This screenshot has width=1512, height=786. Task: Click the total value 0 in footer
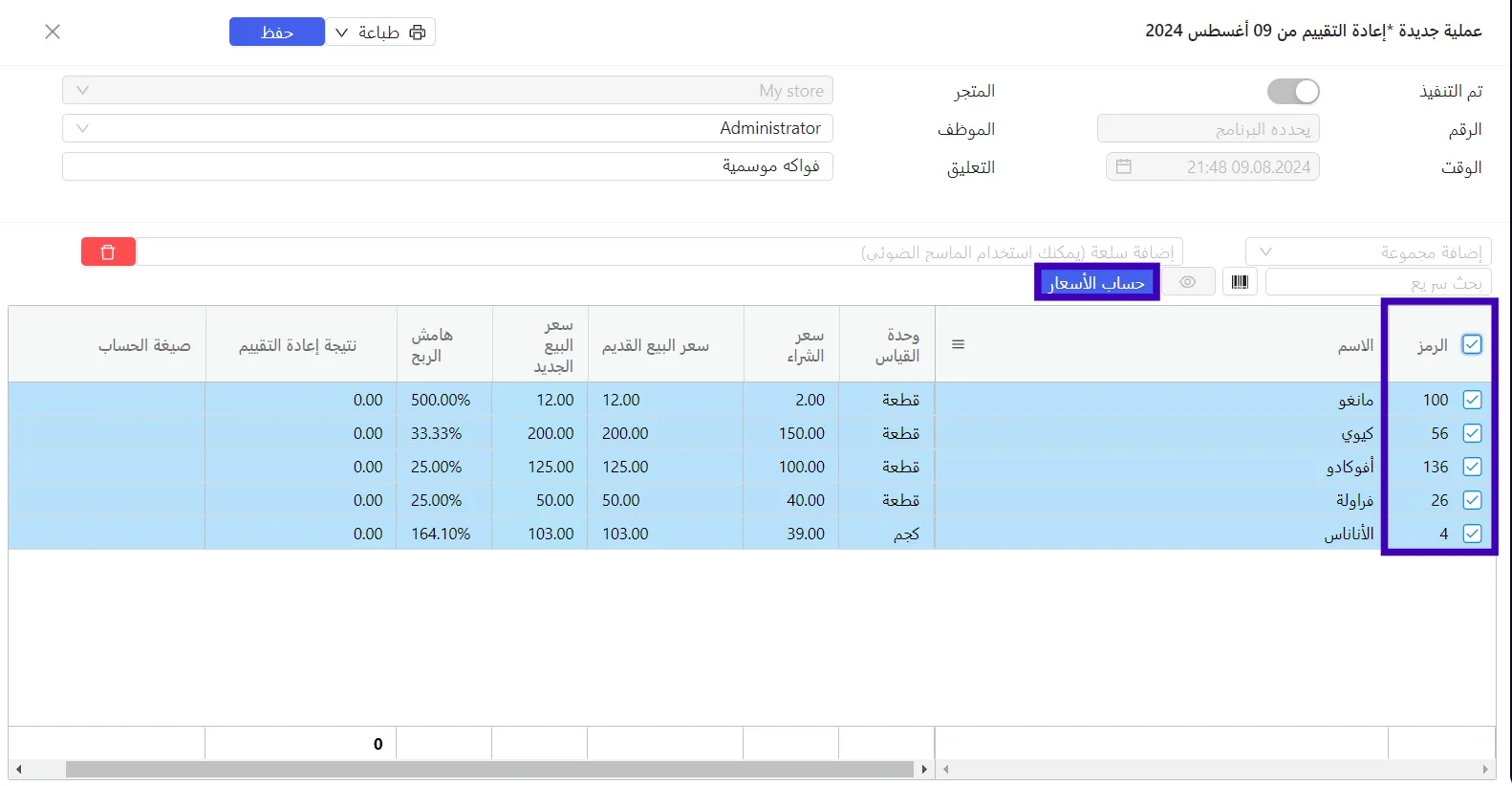[x=378, y=744]
